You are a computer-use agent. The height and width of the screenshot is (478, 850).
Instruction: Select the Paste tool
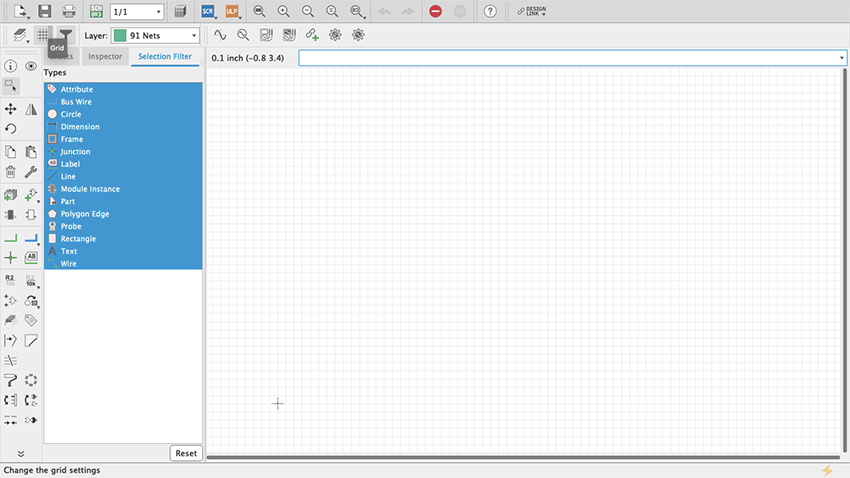(x=31, y=152)
